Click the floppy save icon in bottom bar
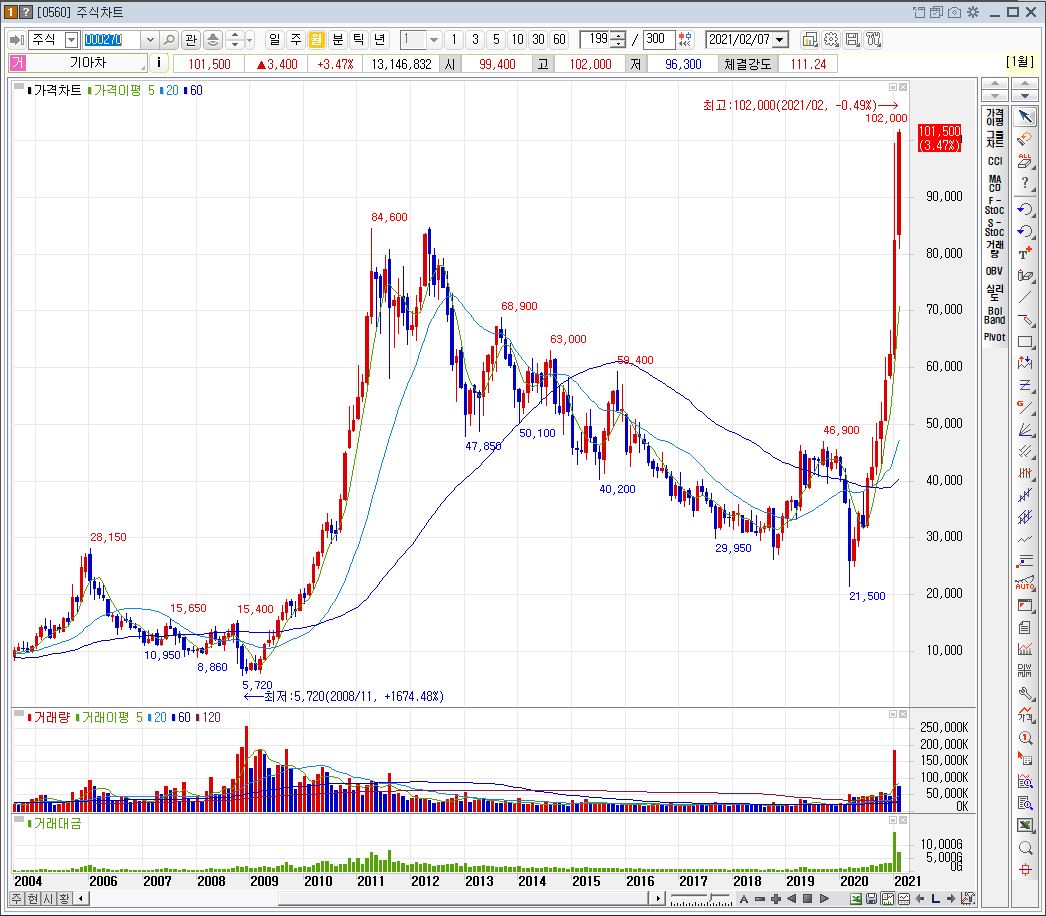 (x=871, y=899)
